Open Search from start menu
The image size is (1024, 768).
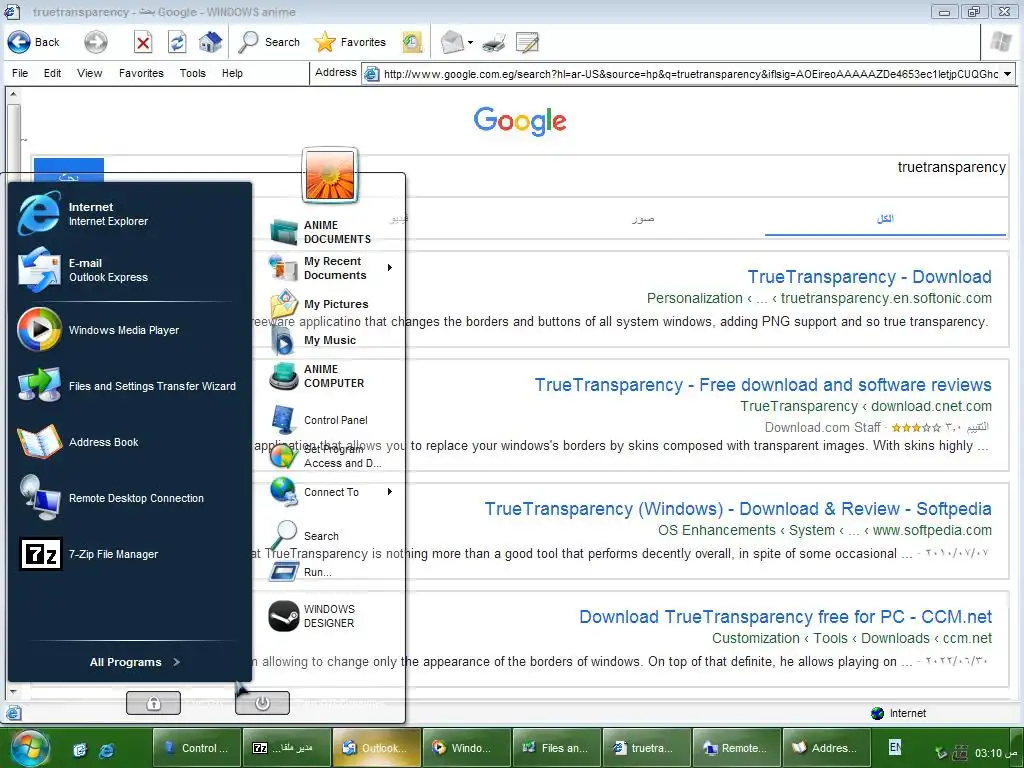[x=332, y=536]
